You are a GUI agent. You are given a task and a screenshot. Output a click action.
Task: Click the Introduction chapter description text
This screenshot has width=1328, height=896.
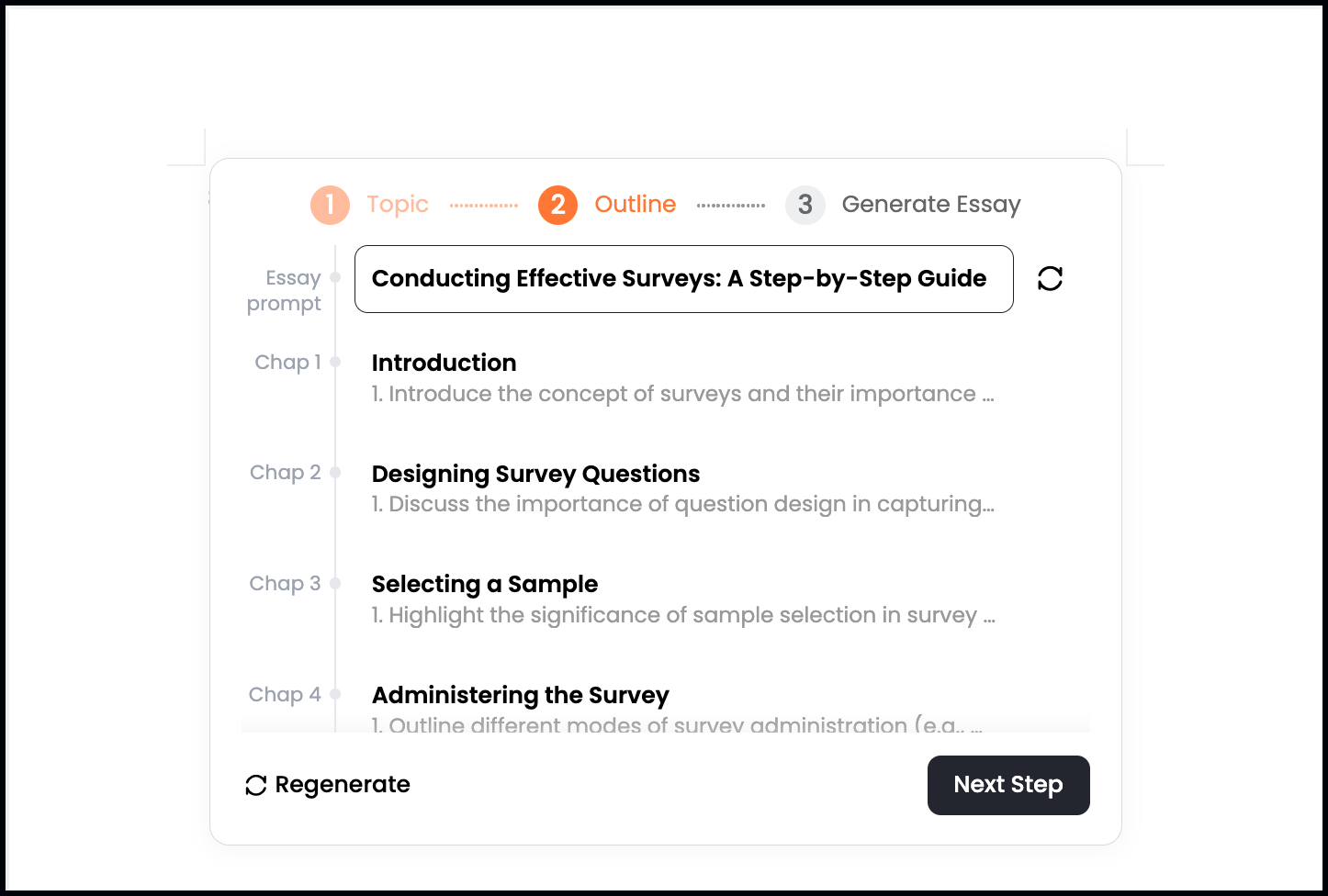[x=682, y=395]
